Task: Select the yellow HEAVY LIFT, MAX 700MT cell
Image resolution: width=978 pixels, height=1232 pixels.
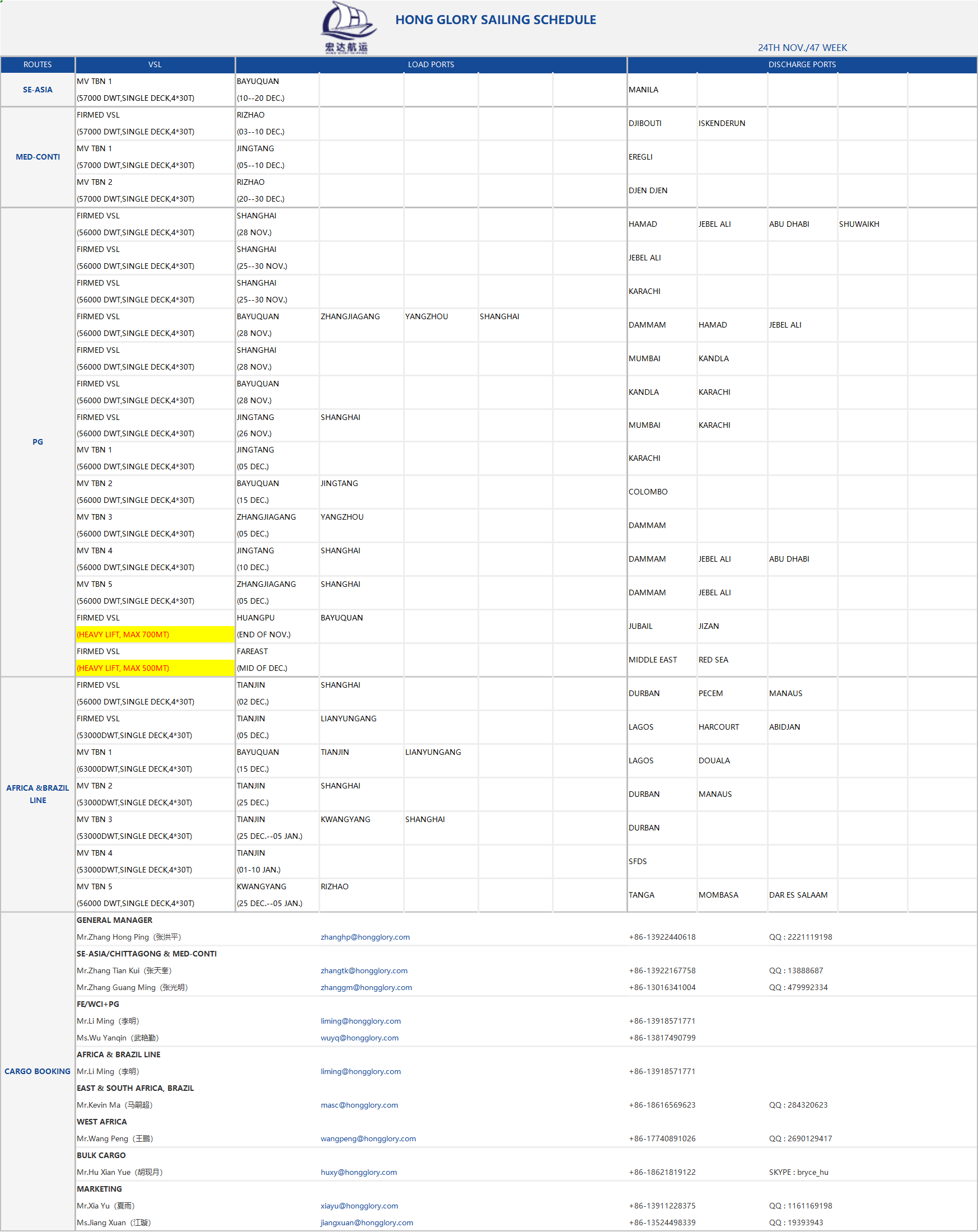Action: coord(155,634)
